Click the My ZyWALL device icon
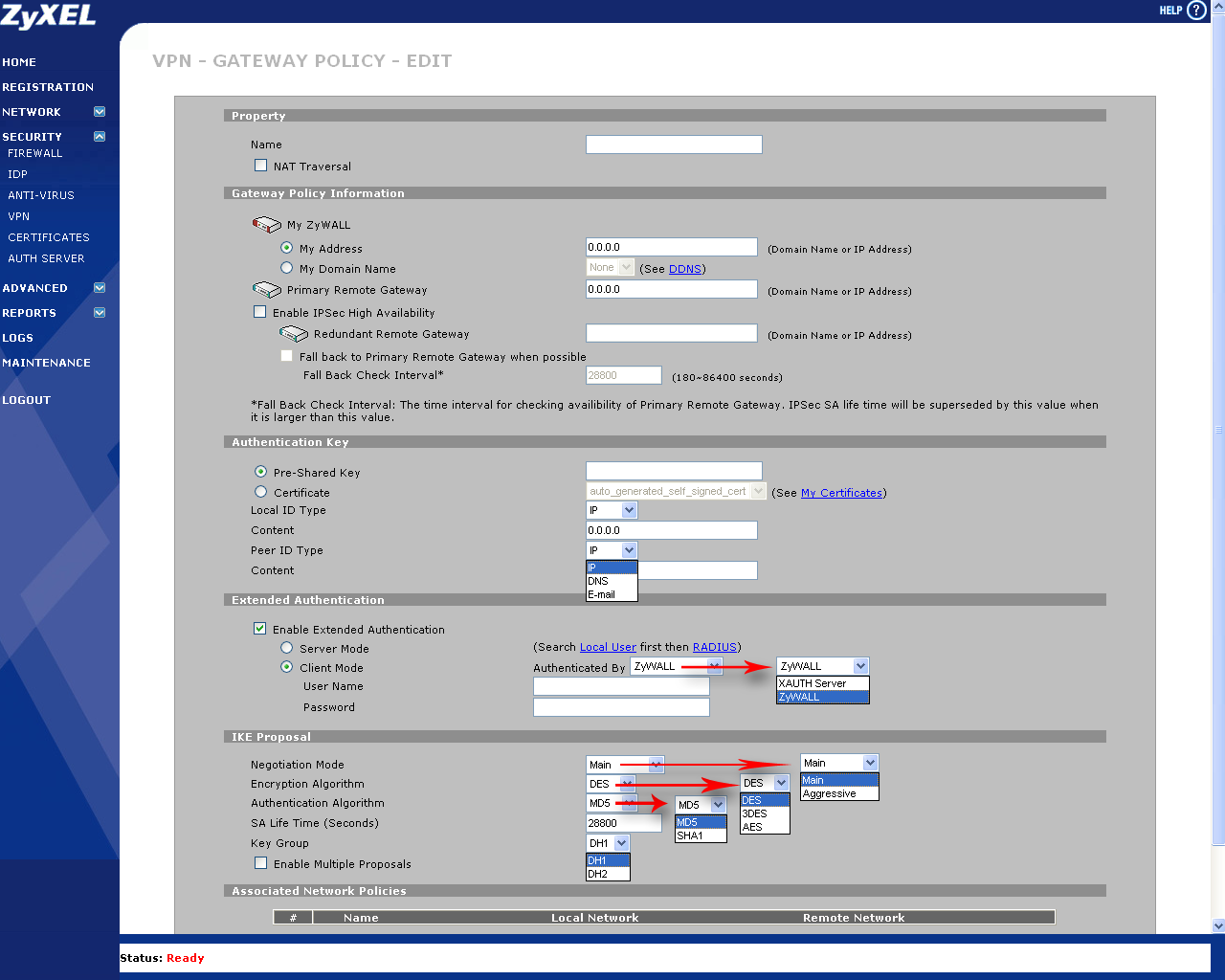 coord(266,225)
